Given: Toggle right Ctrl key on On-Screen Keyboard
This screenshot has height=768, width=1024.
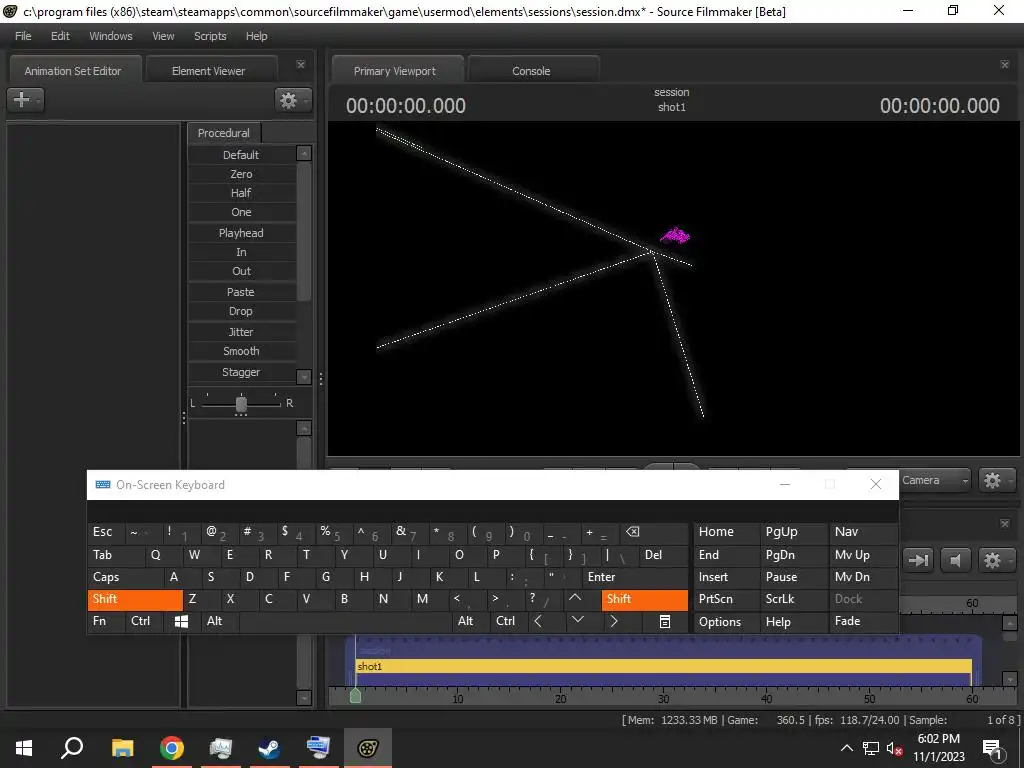Looking at the screenshot, I should pyautogui.click(x=507, y=622).
